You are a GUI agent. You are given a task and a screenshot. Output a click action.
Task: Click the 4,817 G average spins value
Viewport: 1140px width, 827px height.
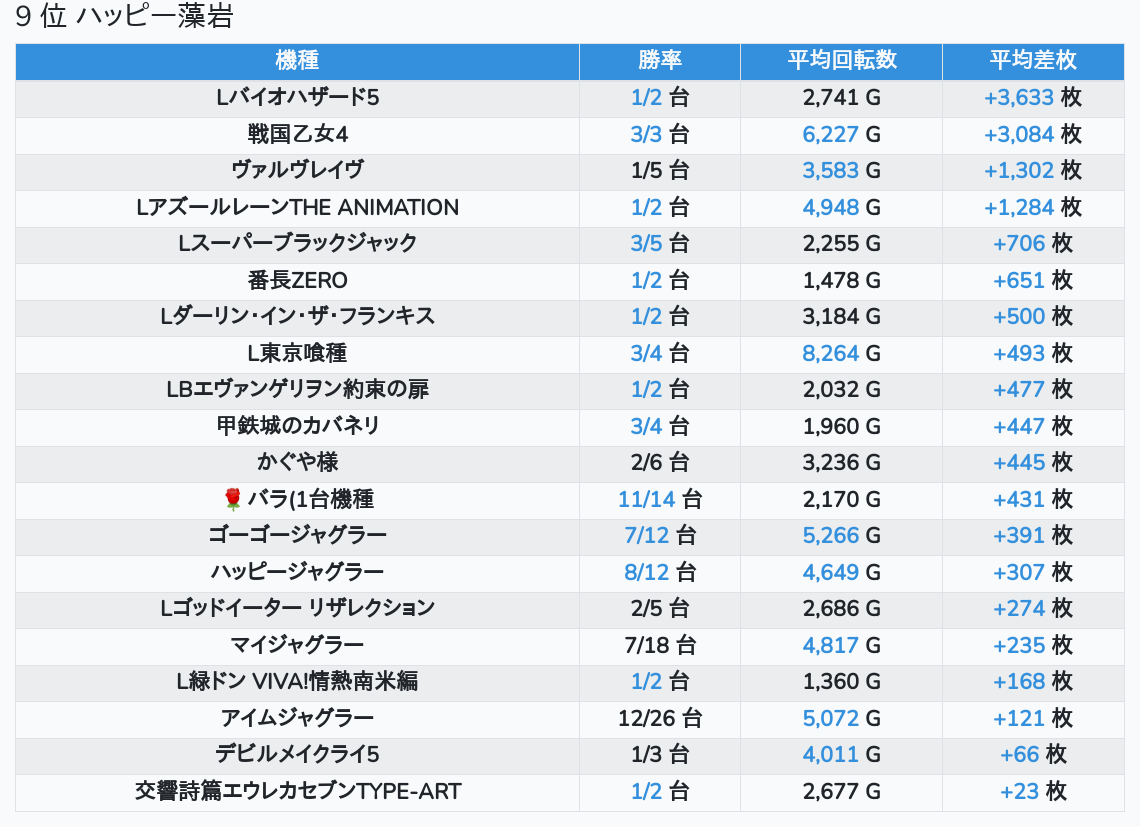(842, 644)
